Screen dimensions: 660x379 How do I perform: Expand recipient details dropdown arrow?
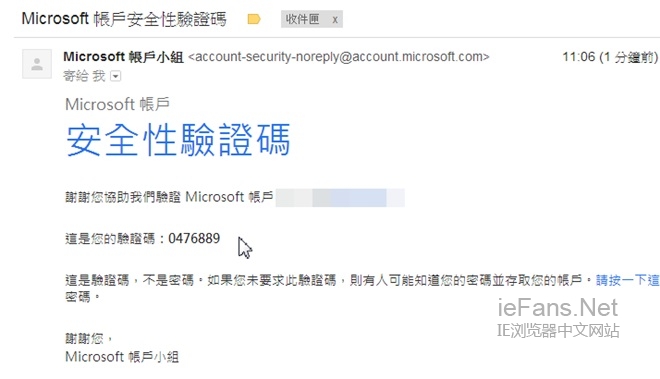[x=115, y=76]
